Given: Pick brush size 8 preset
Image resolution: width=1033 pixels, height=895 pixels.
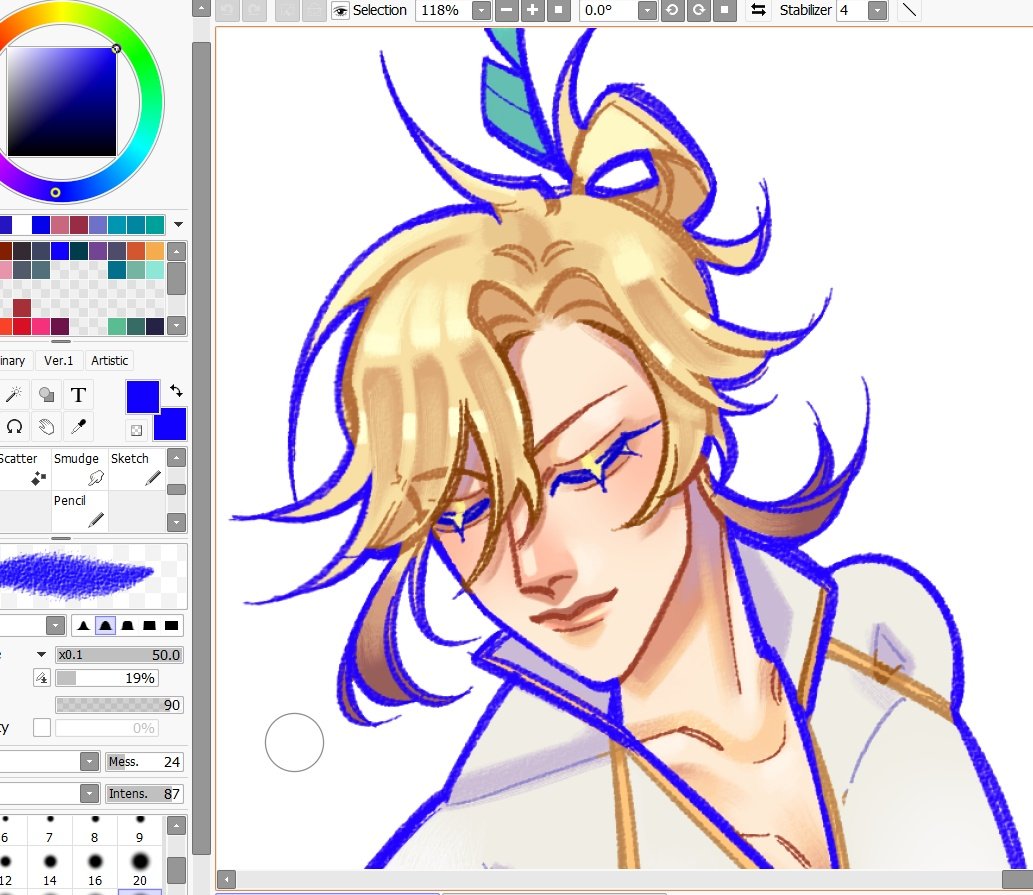Looking at the screenshot, I should (x=94, y=830).
